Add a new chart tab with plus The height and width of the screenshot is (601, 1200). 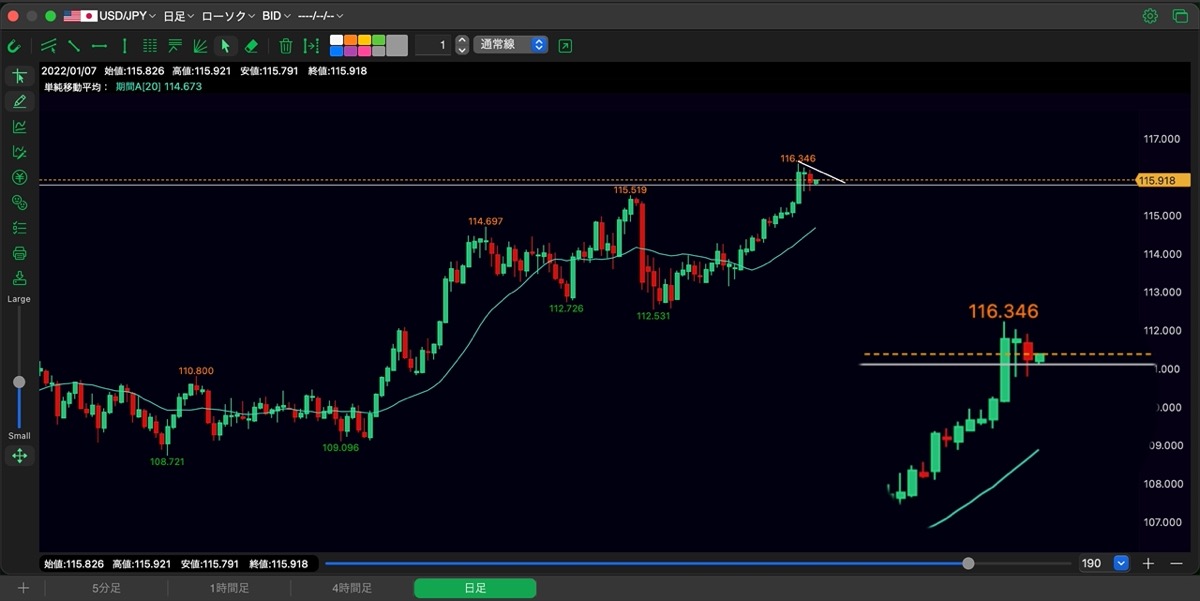[x=23, y=588]
